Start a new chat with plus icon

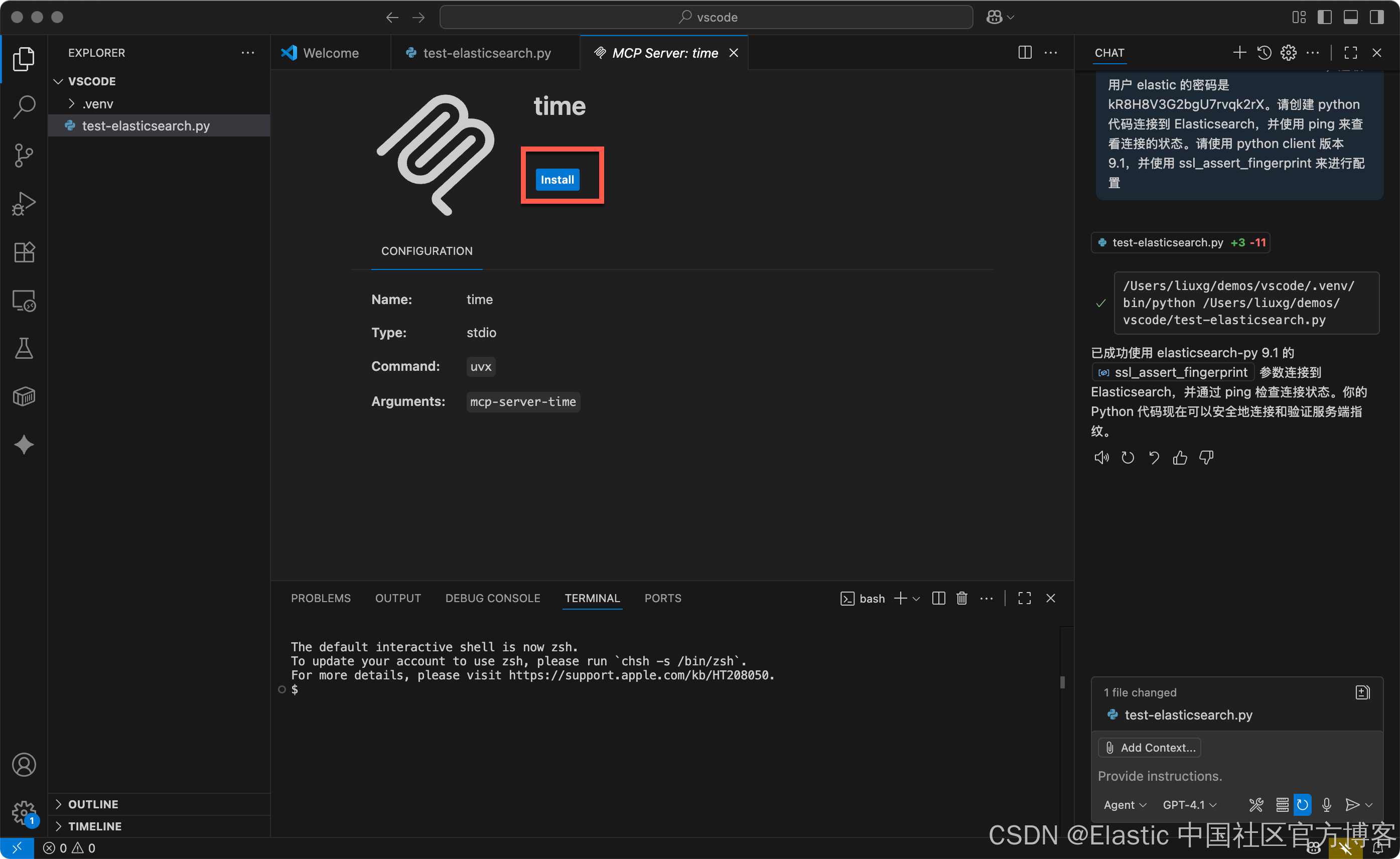1239,53
